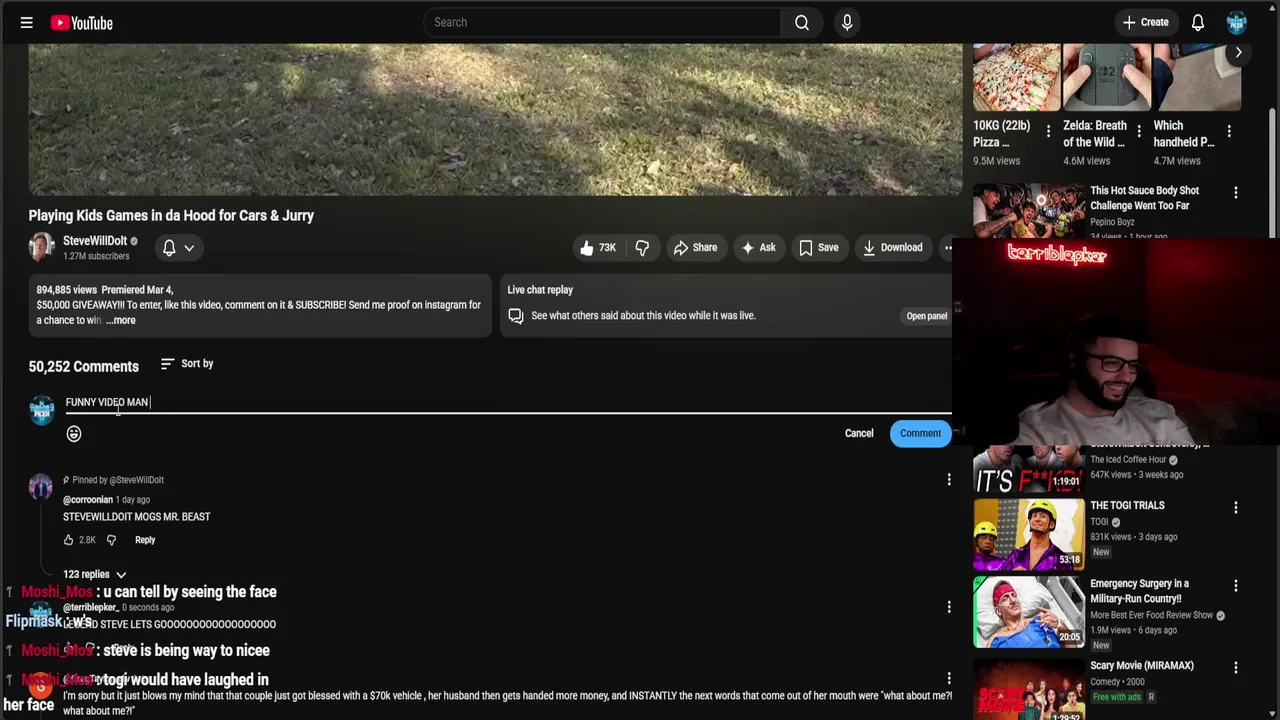Open Hot Sauce Body Shot thumbnail
Viewport: 1280px width, 720px height.
(1028, 211)
